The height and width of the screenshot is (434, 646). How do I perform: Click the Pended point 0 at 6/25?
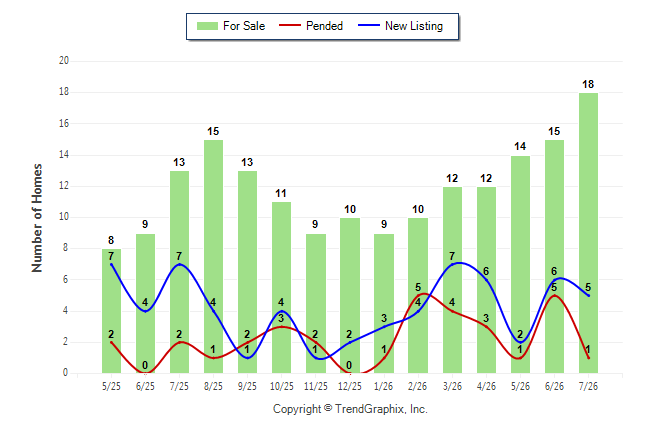tap(145, 373)
